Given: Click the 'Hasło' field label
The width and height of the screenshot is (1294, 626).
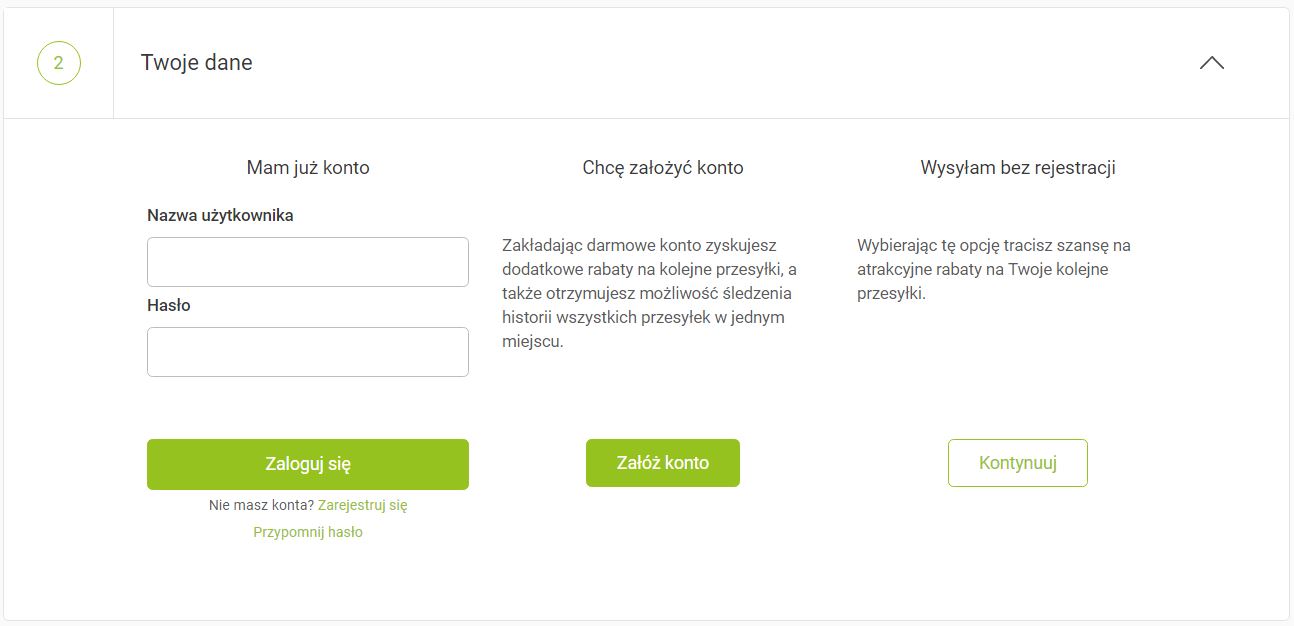Looking at the screenshot, I should [169, 305].
